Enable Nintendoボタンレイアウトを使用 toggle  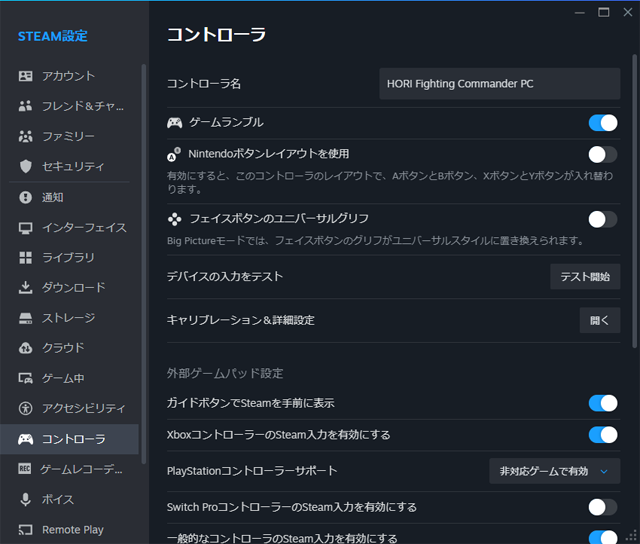(x=603, y=154)
